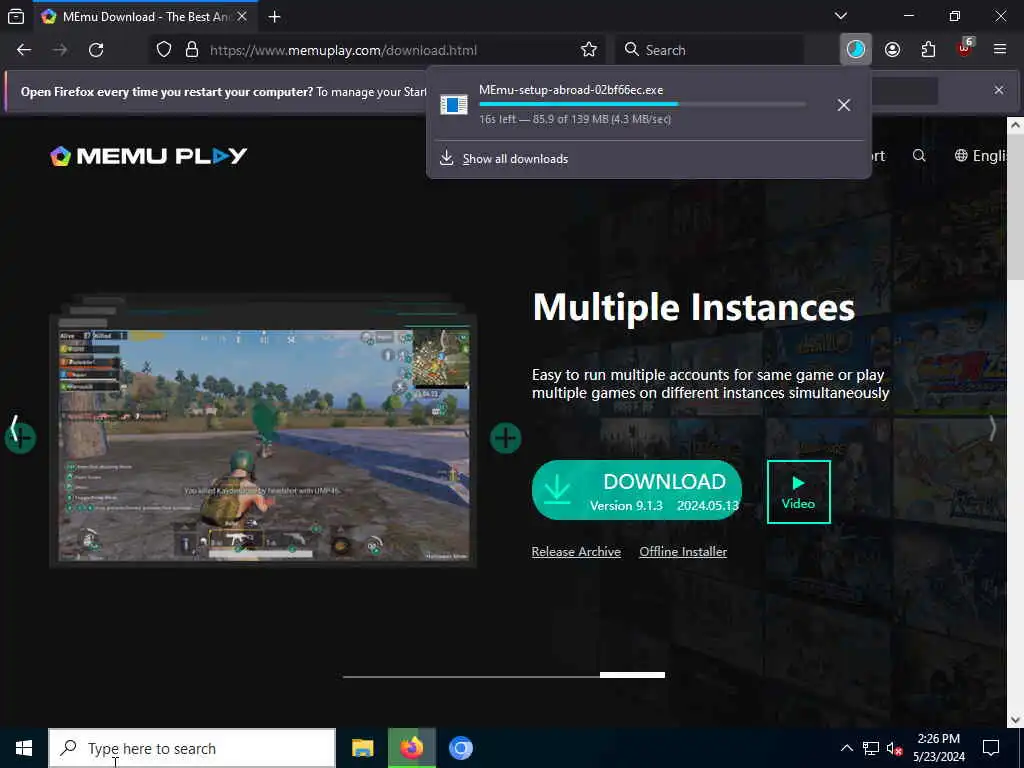Click the green DOWNLOAD button
Viewport: 1024px width, 768px height.
click(x=637, y=490)
